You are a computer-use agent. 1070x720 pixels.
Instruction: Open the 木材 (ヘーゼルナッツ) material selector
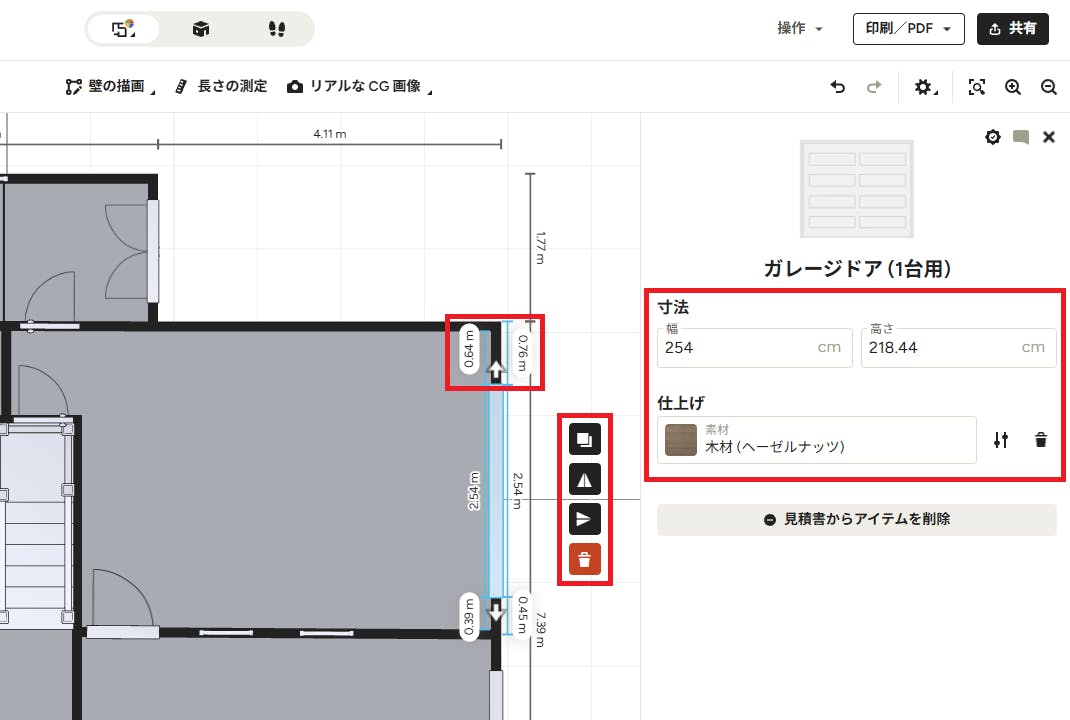click(816, 440)
